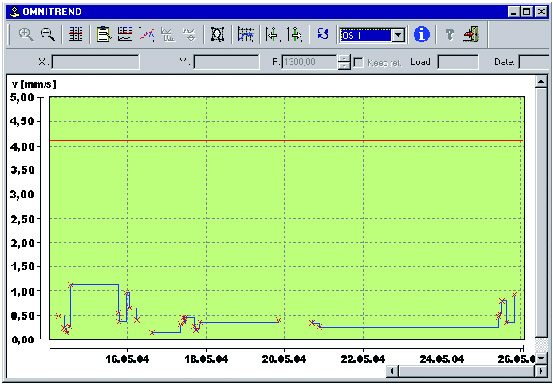The height and width of the screenshot is (384, 553).
Task: Open the OS 1 dropdown list
Action: [398, 35]
